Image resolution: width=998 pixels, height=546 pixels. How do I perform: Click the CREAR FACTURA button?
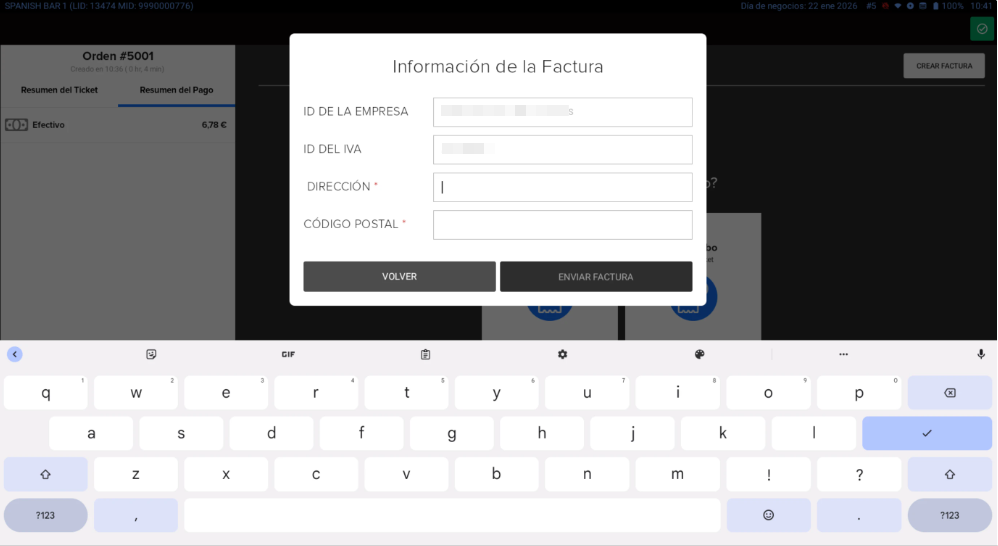click(944, 66)
